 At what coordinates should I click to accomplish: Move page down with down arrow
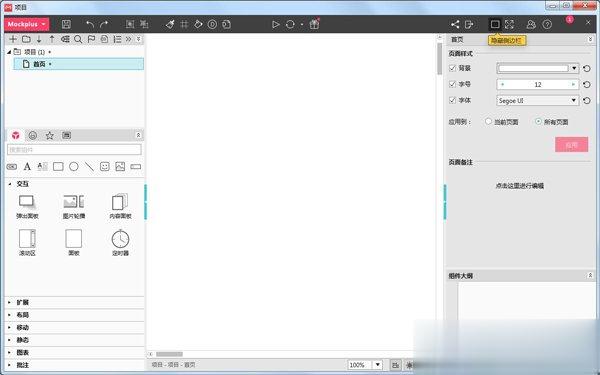pos(39,39)
